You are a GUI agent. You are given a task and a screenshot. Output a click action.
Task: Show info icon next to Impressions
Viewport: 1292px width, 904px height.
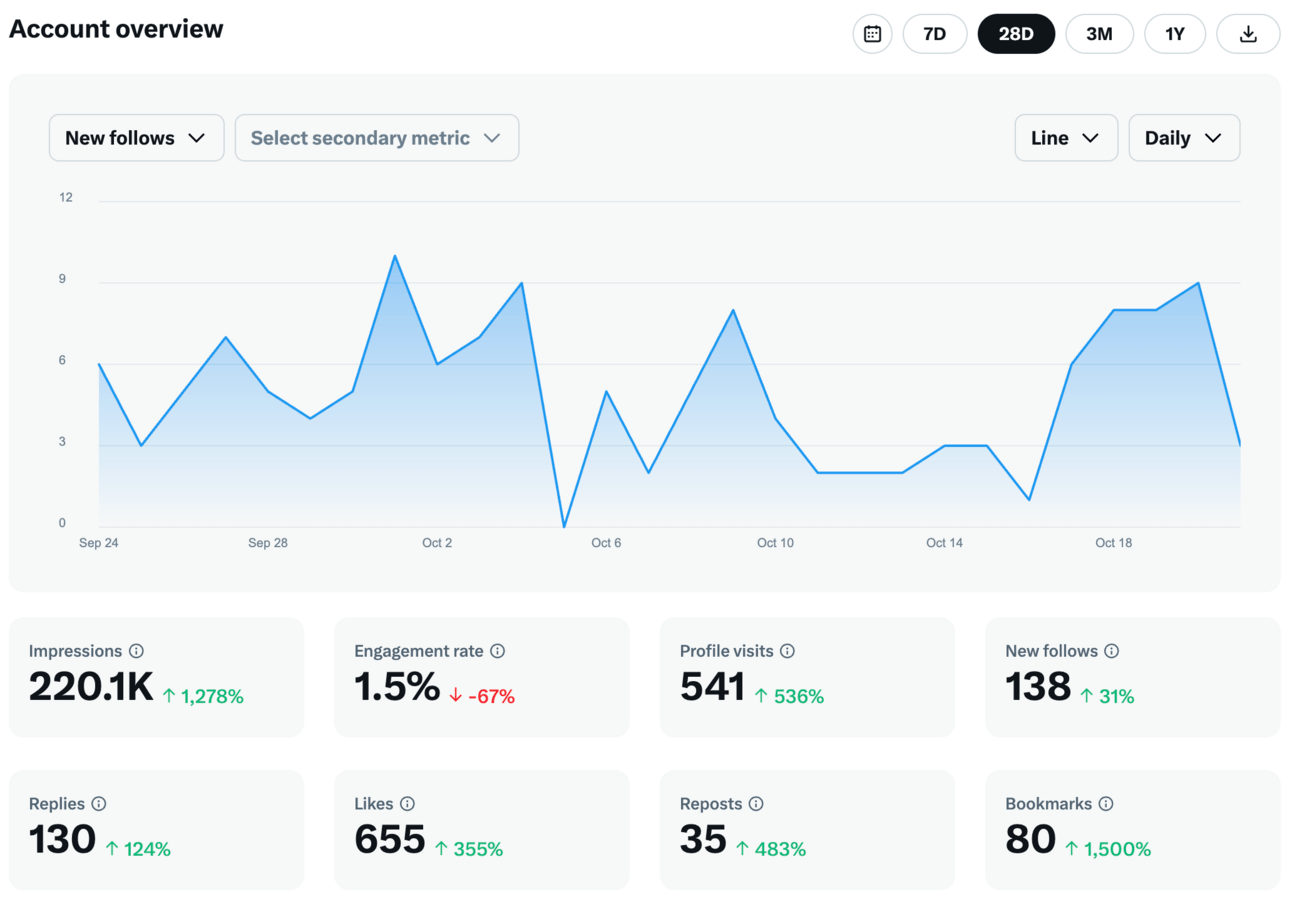137,651
